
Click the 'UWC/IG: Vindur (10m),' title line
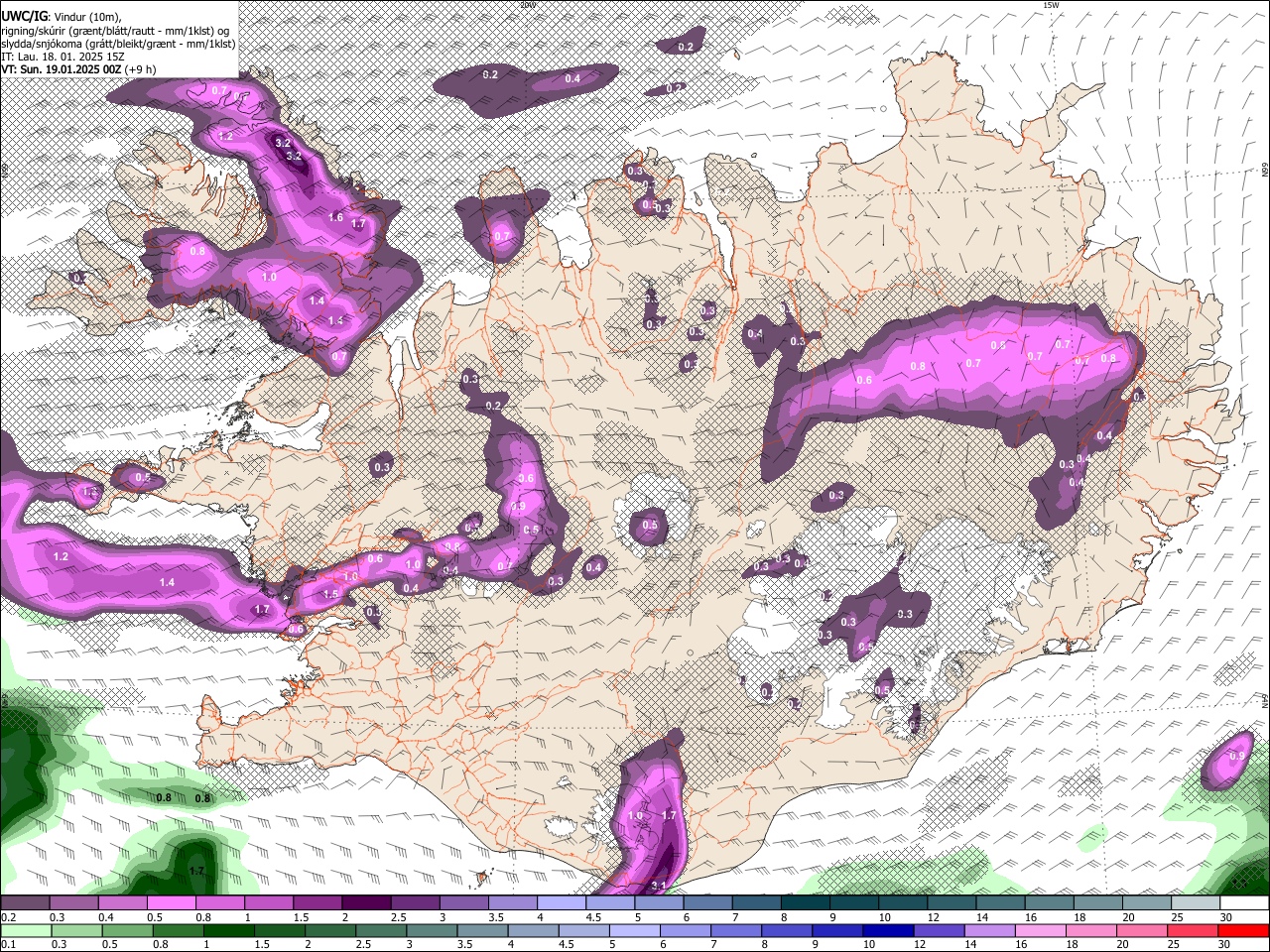(x=61, y=17)
